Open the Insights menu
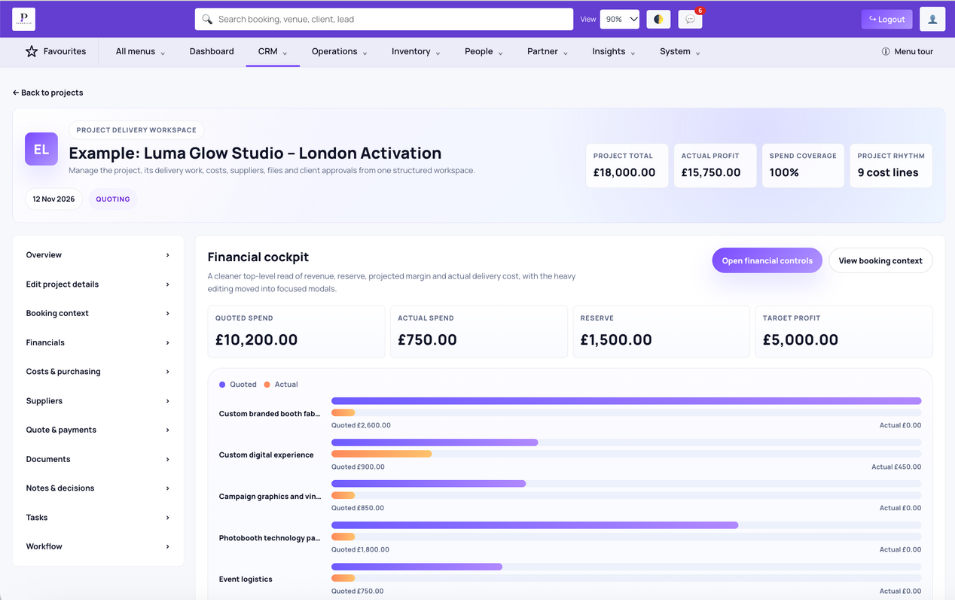The image size is (955, 600). [x=613, y=52]
